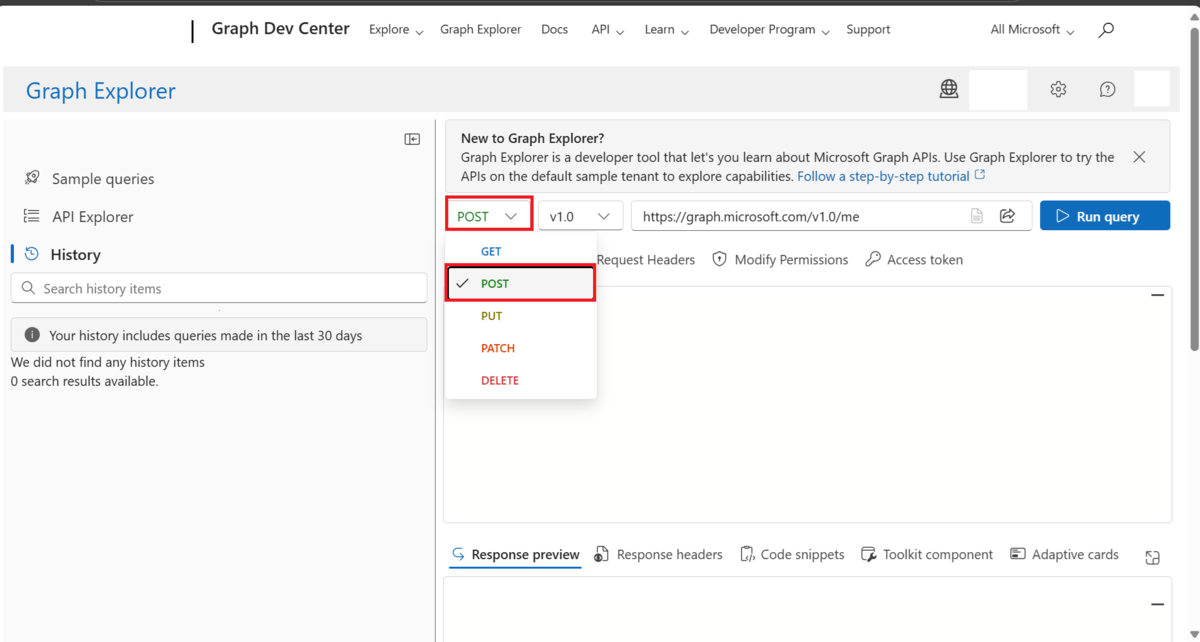Collapse the sidebar using the panel icon
1200x642 pixels.
(x=412, y=139)
